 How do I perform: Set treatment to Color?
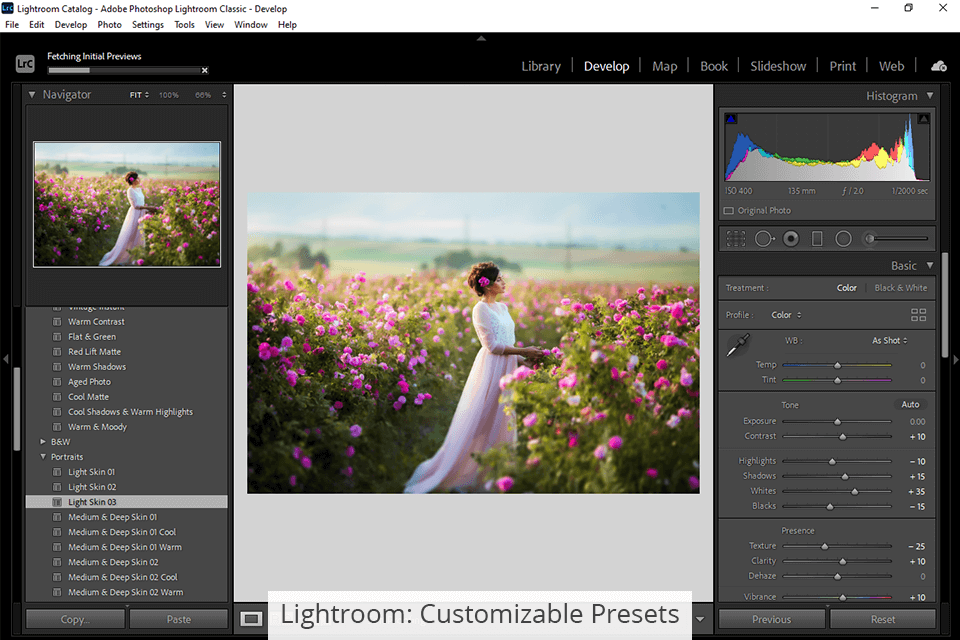[847, 288]
